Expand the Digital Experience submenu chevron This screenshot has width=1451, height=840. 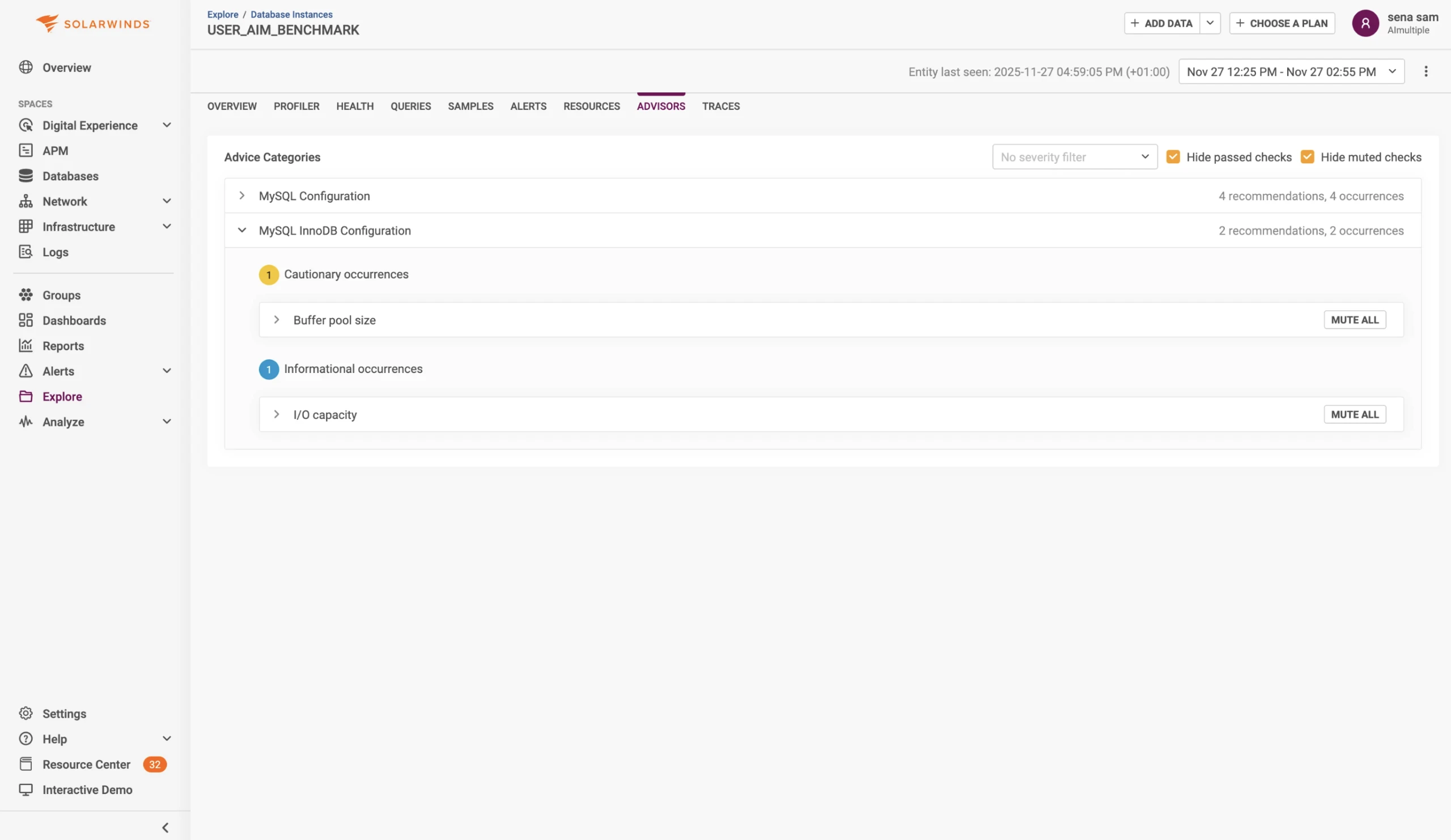(167, 125)
